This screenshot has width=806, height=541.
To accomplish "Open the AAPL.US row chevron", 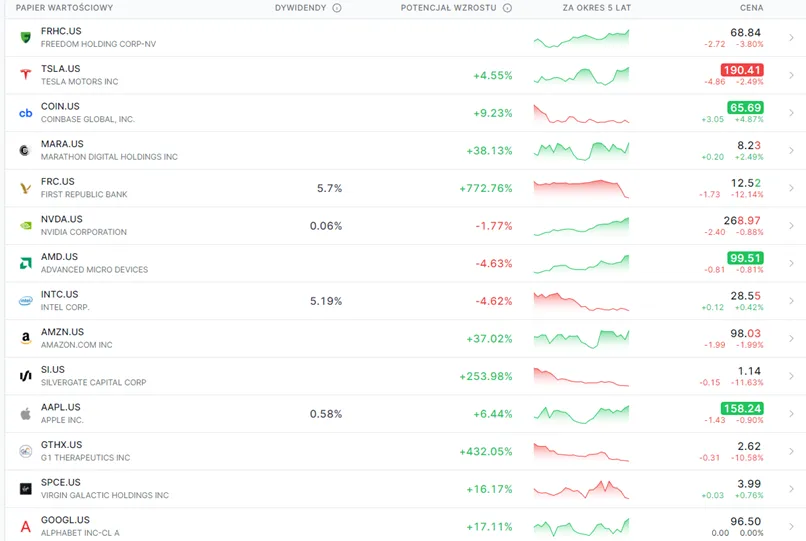I will coord(791,413).
